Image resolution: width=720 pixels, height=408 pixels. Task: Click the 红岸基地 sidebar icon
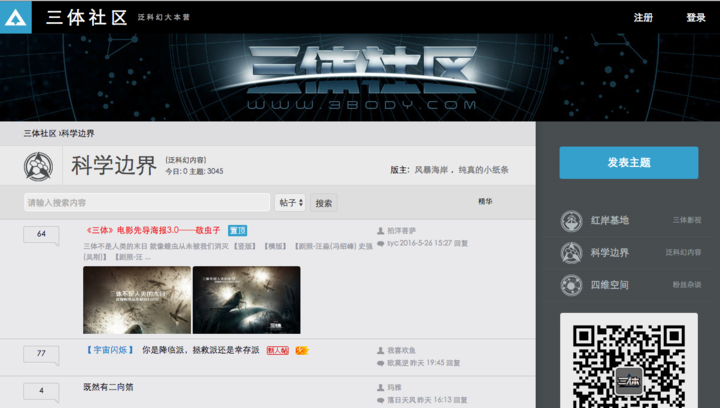[x=571, y=221]
